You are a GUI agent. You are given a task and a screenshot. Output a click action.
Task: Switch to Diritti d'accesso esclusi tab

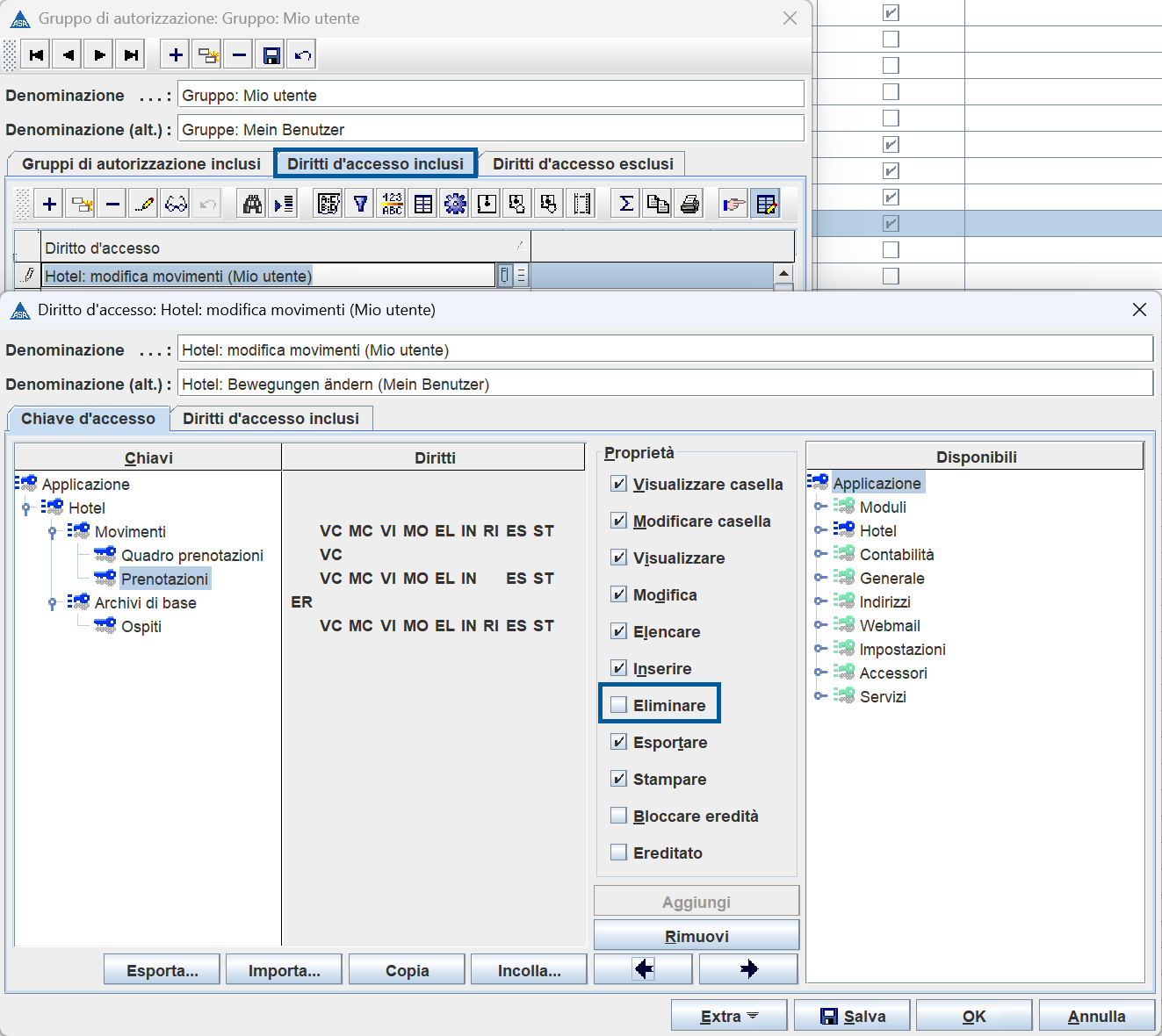click(582, 164)
